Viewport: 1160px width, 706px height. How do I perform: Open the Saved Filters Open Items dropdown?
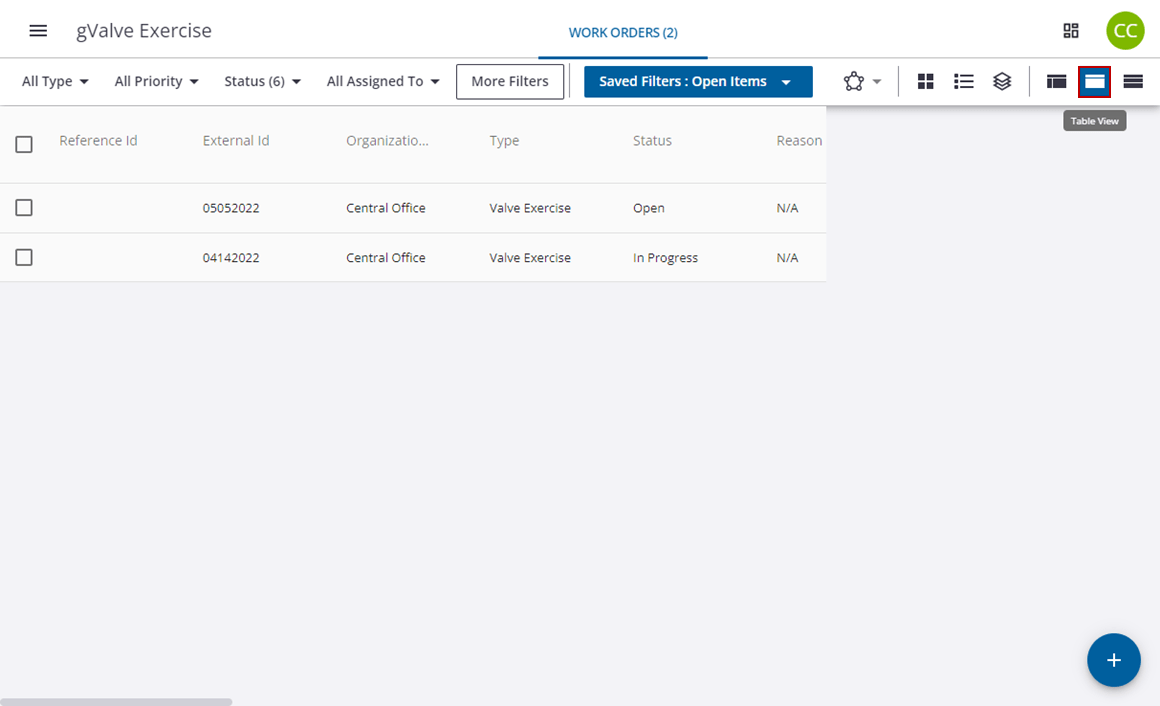pyautogui.click(x=697, y=81)
